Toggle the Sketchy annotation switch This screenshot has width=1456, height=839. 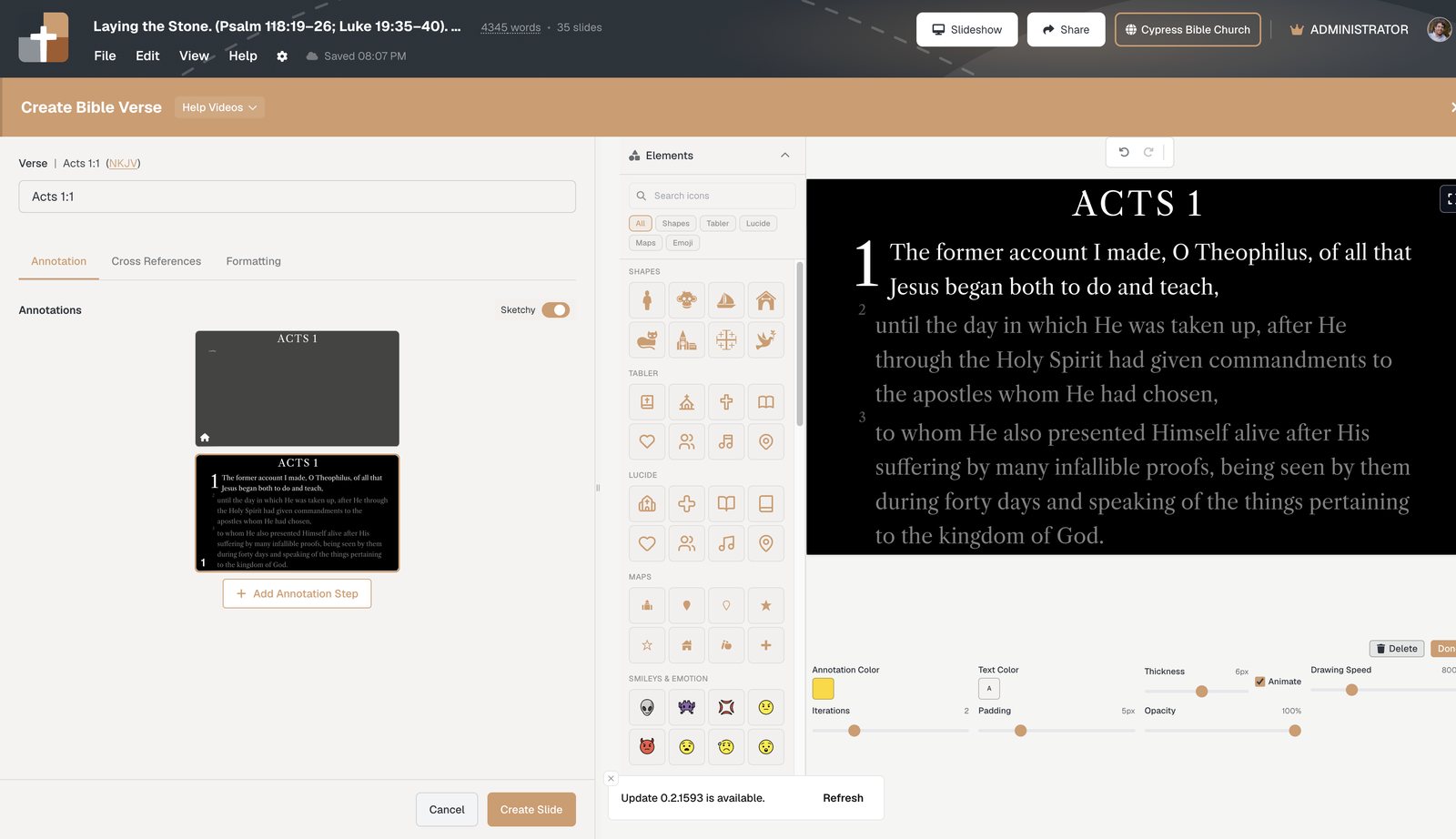(x=556, y=310)
